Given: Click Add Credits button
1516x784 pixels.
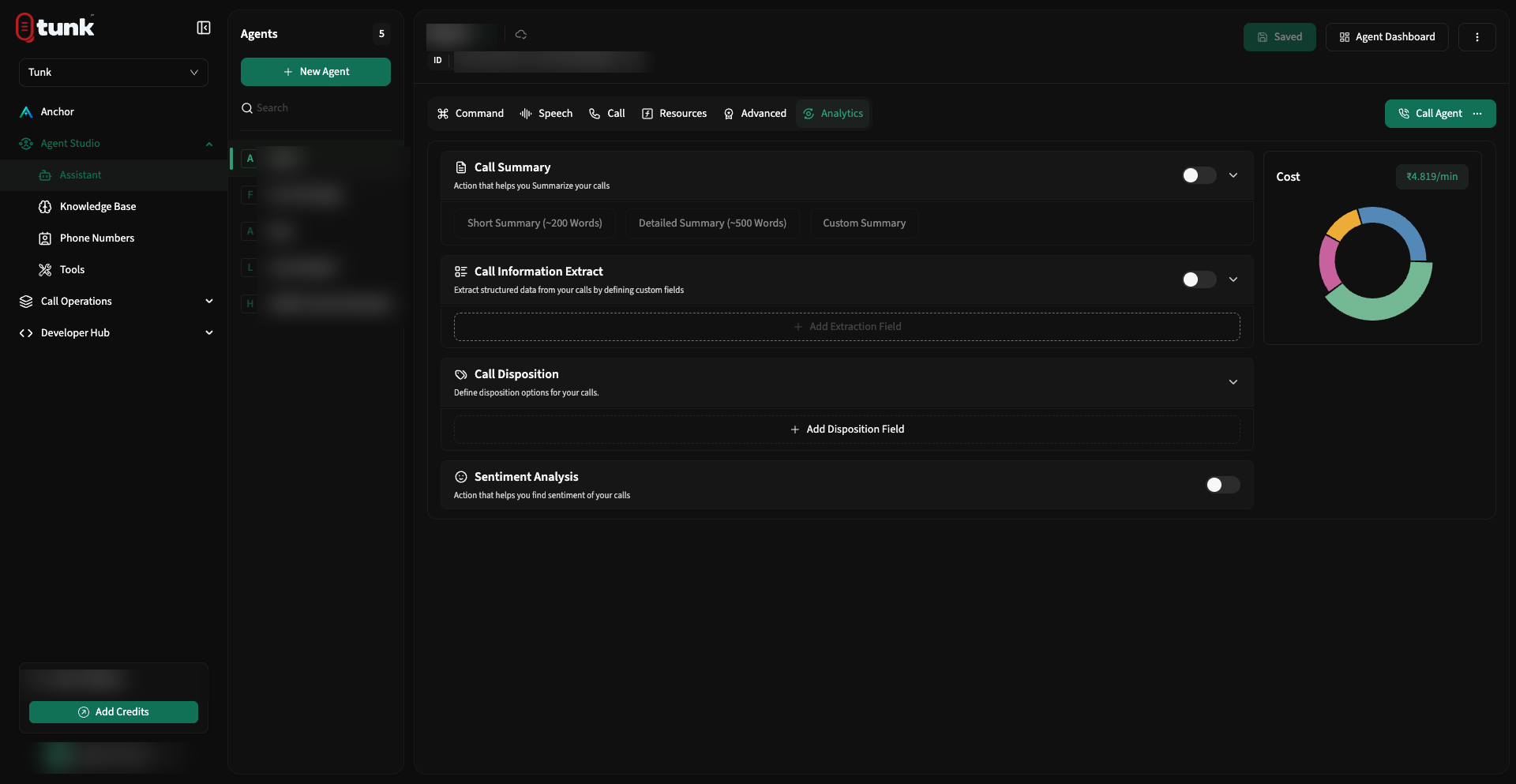Looking at the screenshot, I should [114, 712].
